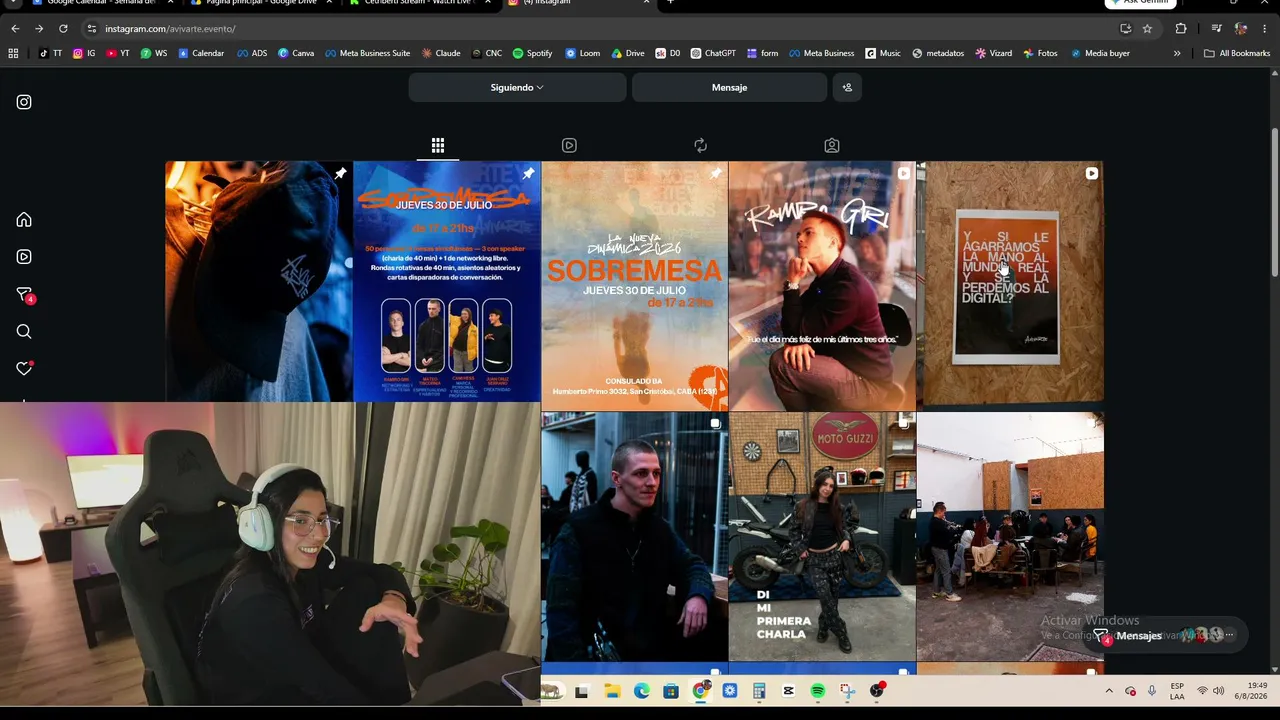The height and width of the screenshot is (720, 1280).
Task: Show hidden system tray icons
Action: pyautogui.click(x=1108, y=691)
